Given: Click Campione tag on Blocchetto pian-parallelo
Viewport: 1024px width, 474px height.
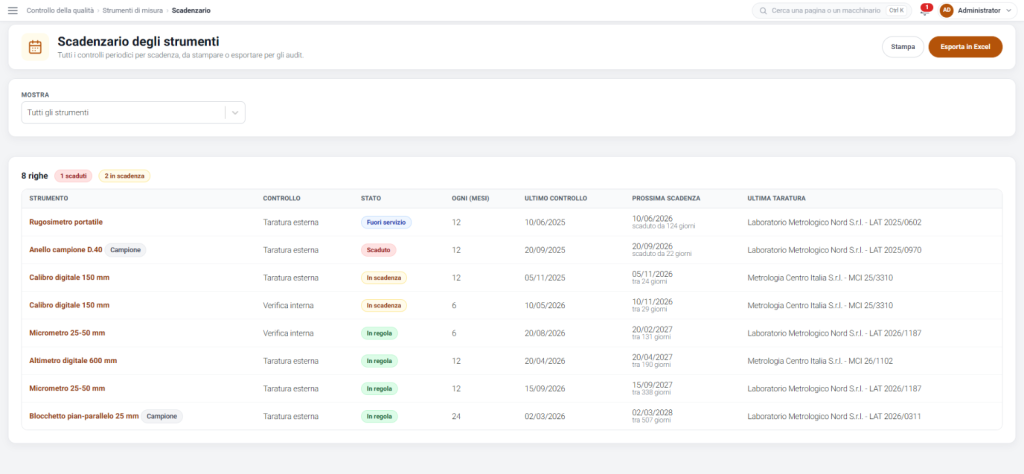Looking at the screenshot, I should point(162,416).
